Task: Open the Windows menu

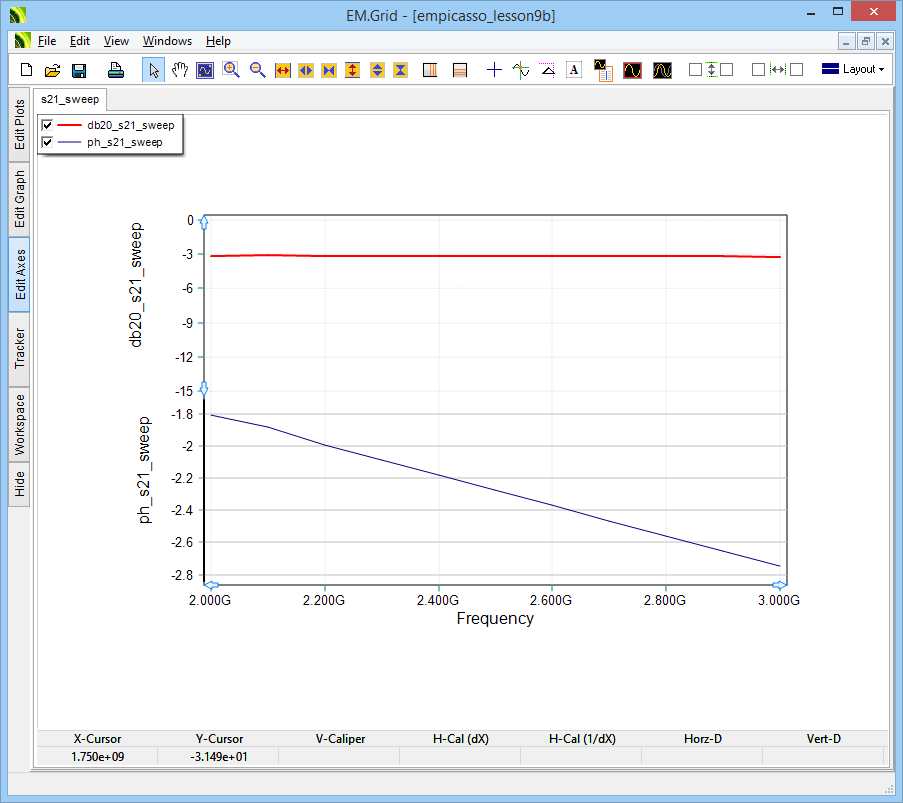Action: tap(167, 41)
